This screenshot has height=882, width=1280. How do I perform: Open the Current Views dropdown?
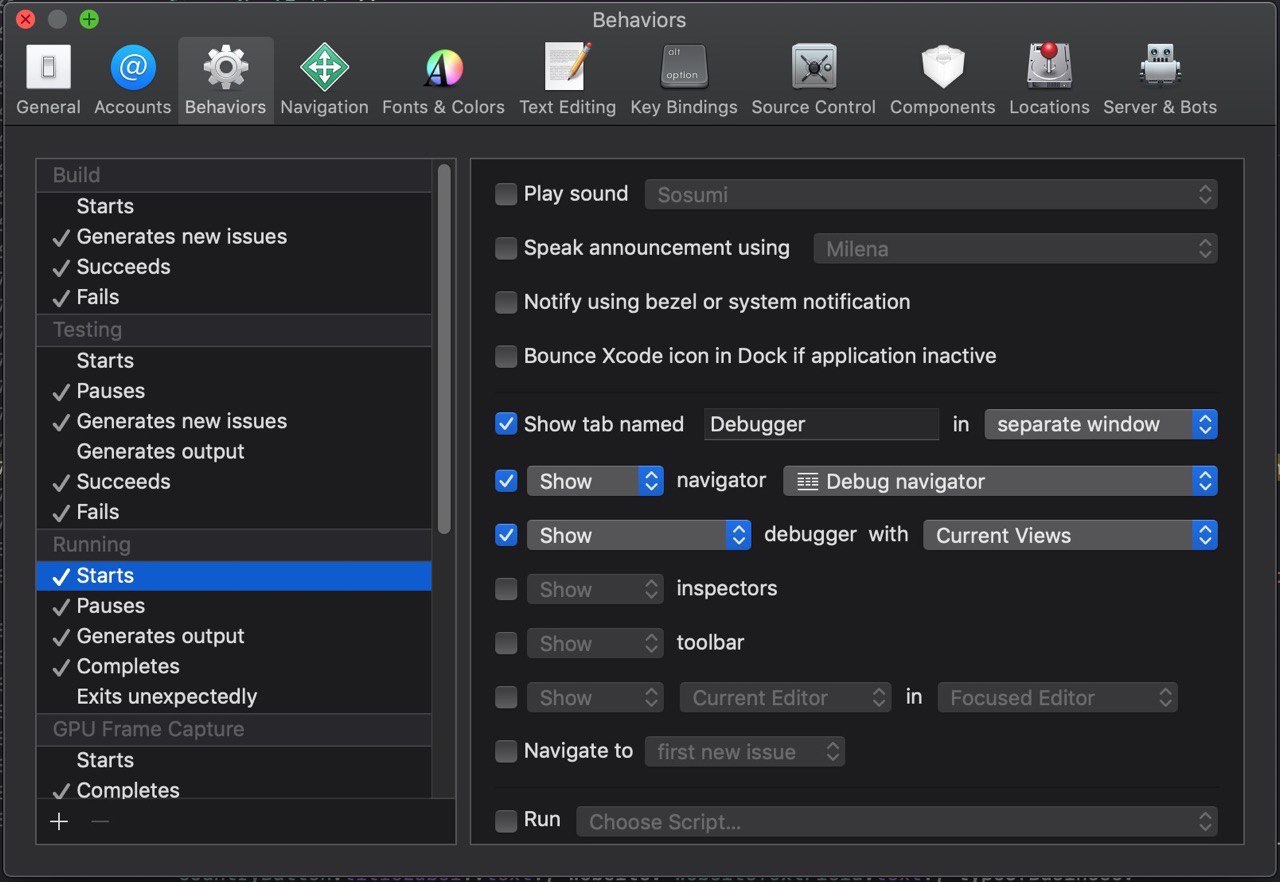(1070, 535)
